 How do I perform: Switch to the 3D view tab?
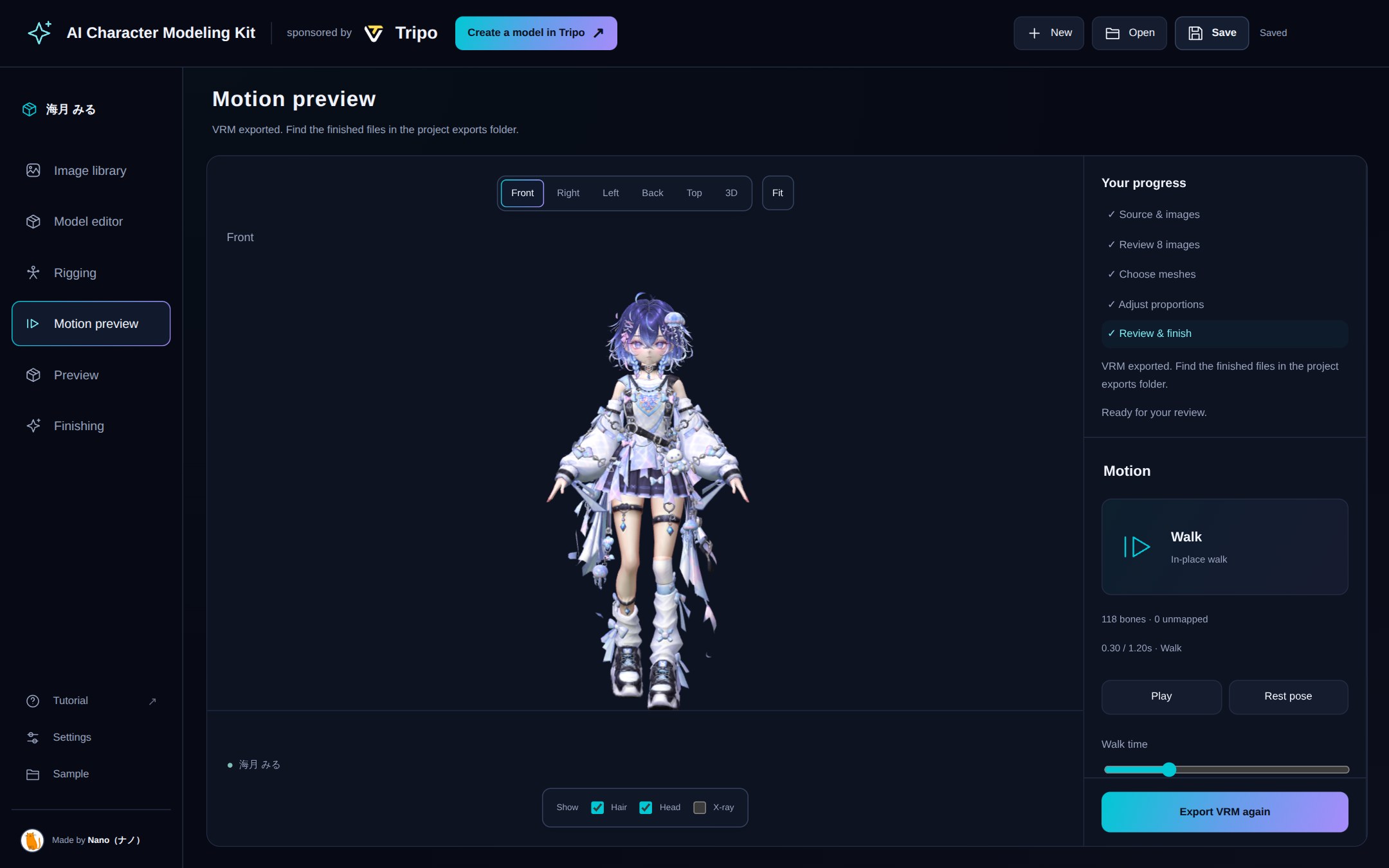(731, 193)
